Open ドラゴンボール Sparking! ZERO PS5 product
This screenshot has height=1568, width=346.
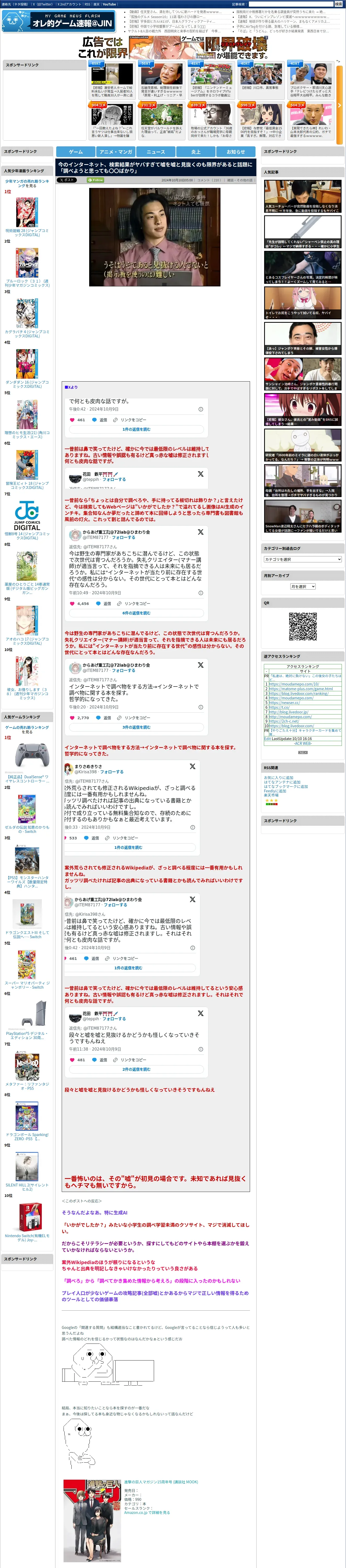click(x=27, y=1116)
